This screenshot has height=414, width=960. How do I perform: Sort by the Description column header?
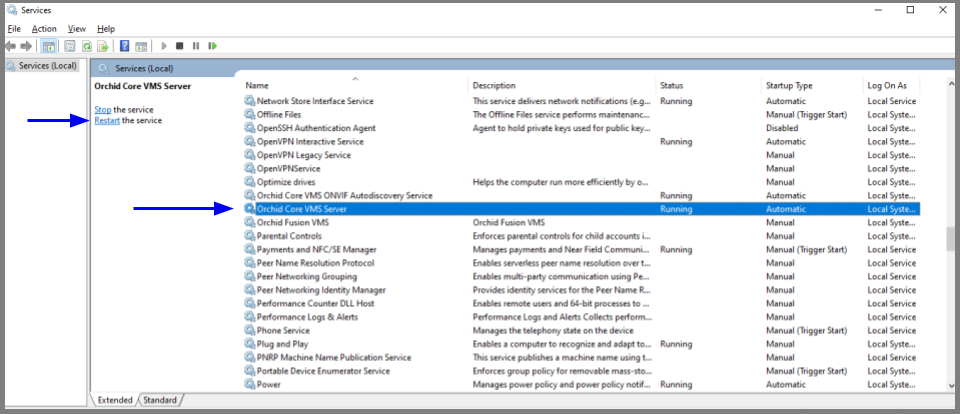point(563,85)
